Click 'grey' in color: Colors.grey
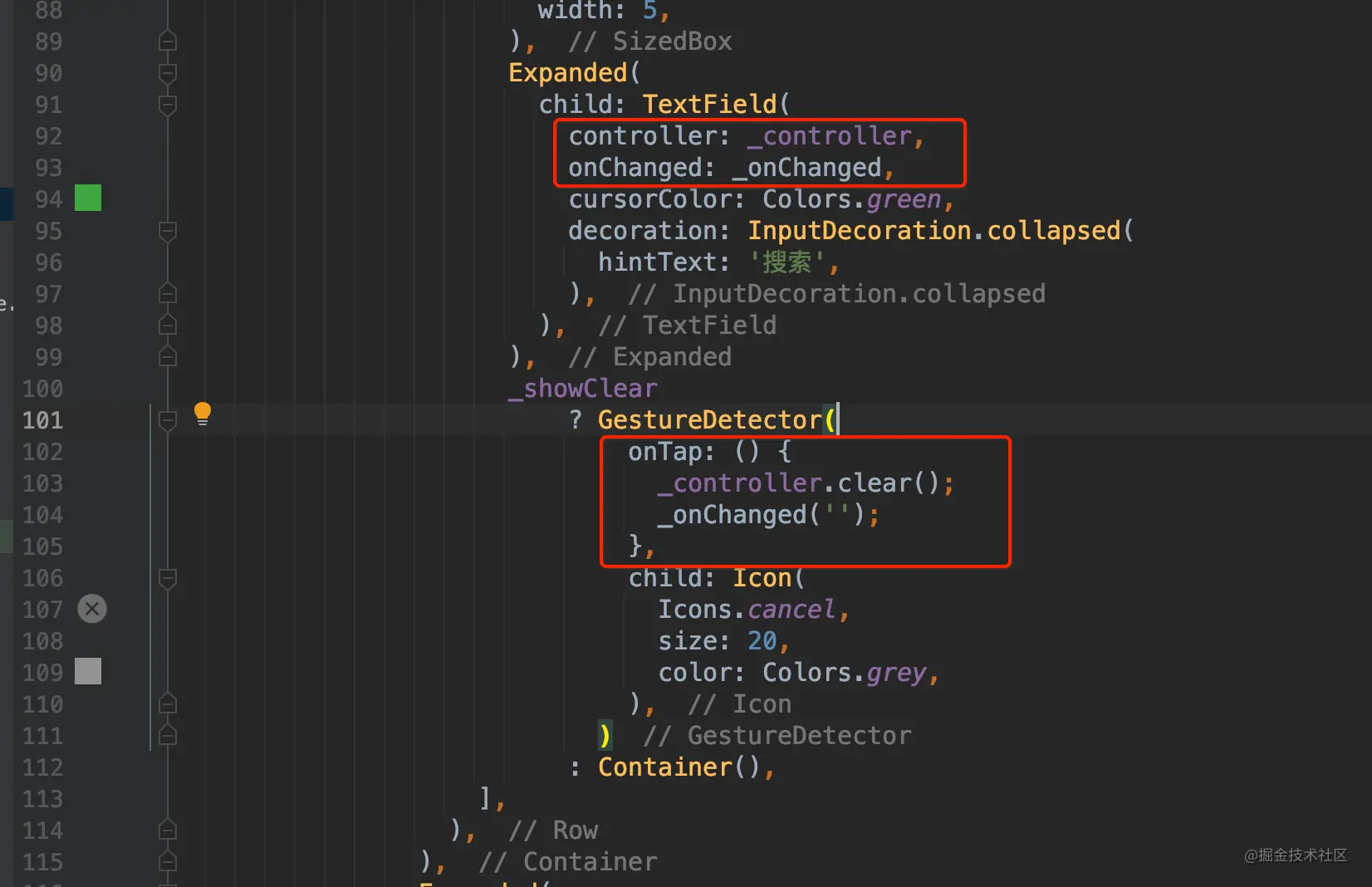 (x=896, y=673)
